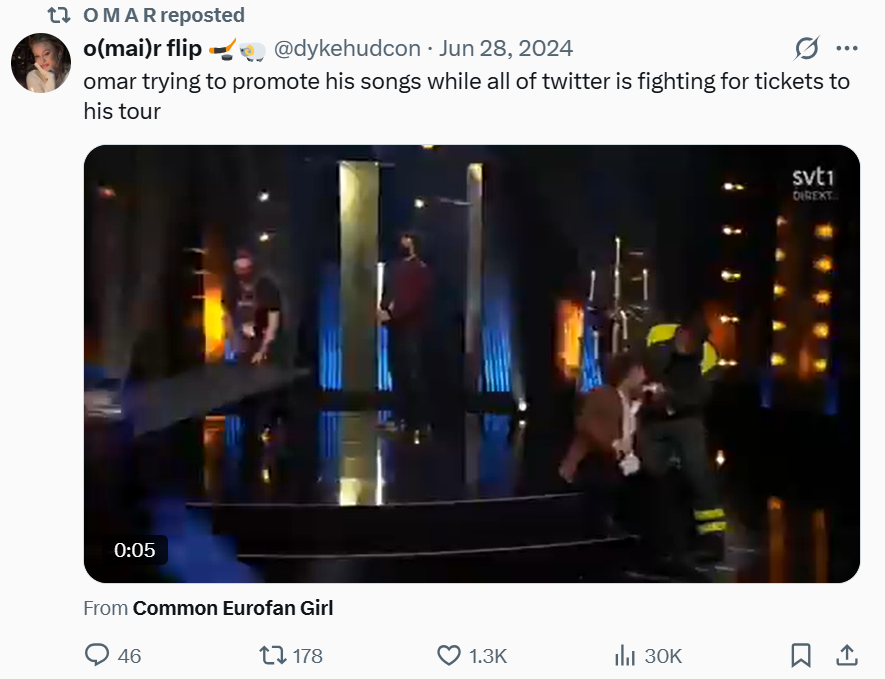885x679 pixels.
Task: Open the "Common Eurofan Girl" source link
Action: coord(233,607)
